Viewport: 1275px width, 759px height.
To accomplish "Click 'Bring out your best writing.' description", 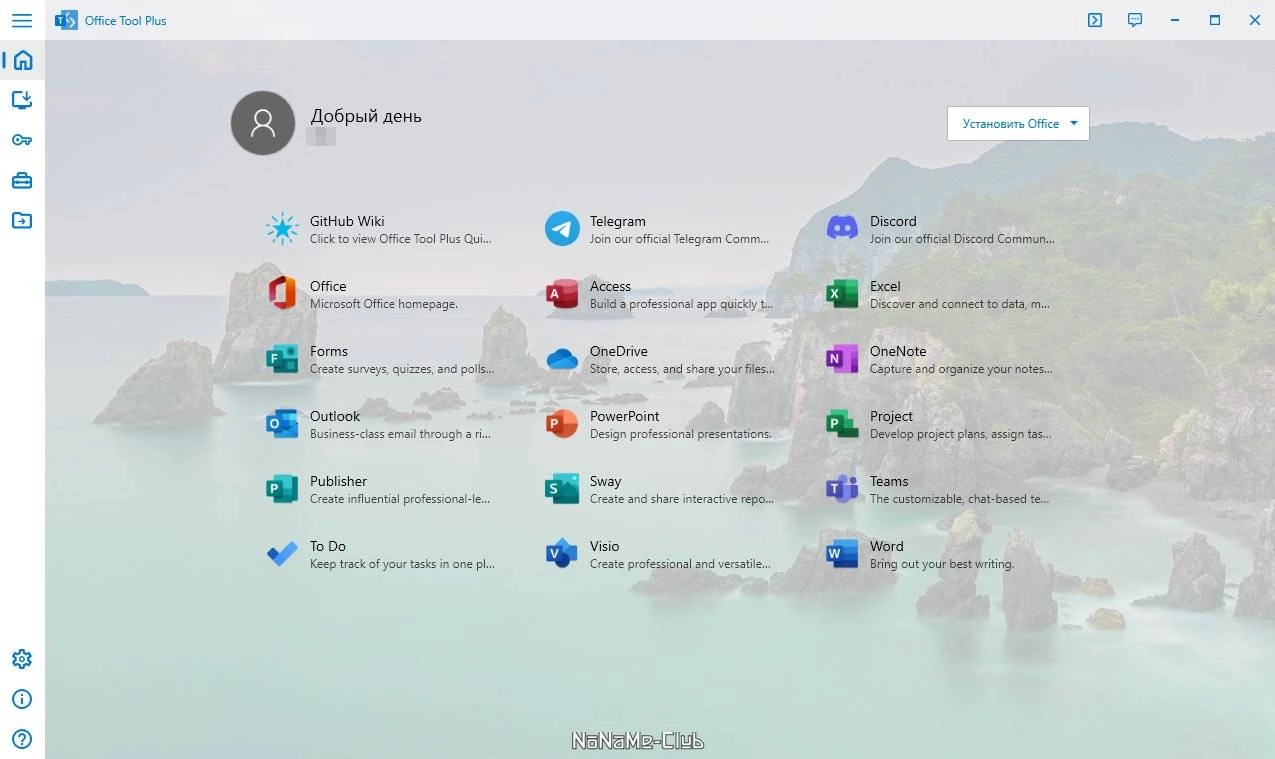I will pyautogui.click(x=942, y=564).
